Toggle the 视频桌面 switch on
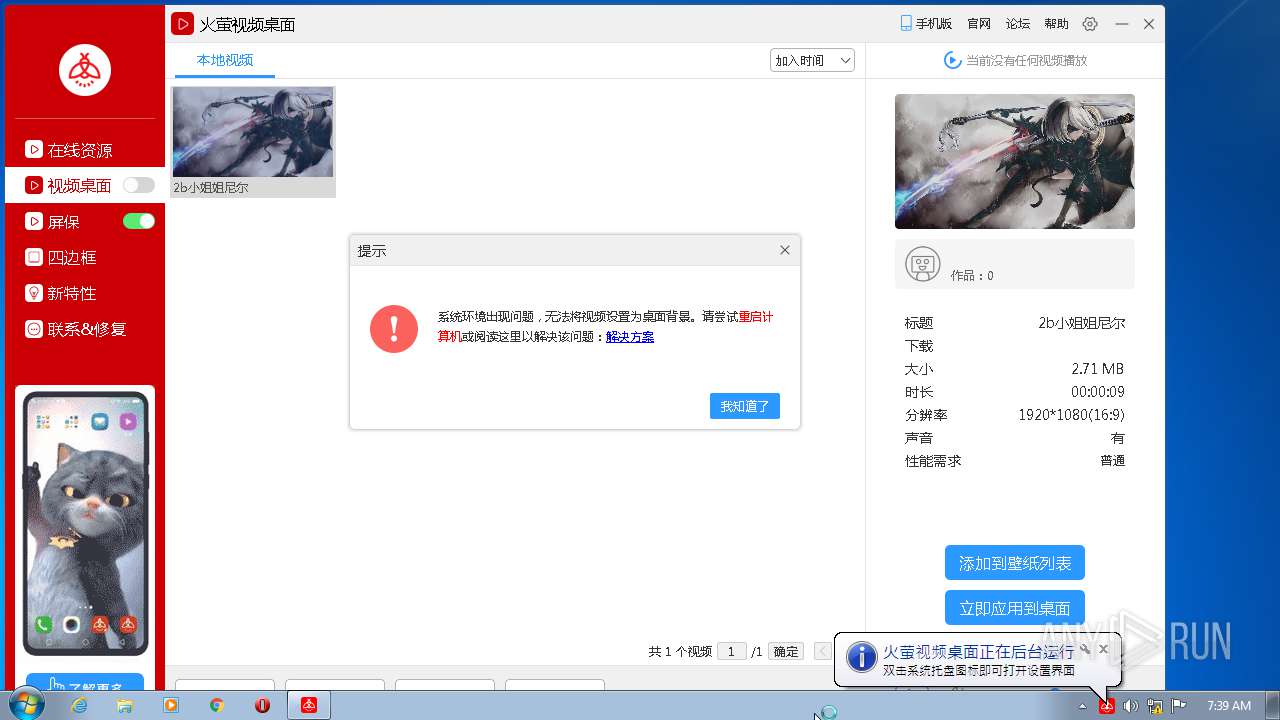The width and height of the screenshot is (1280, 720). [x=139, y=185]
